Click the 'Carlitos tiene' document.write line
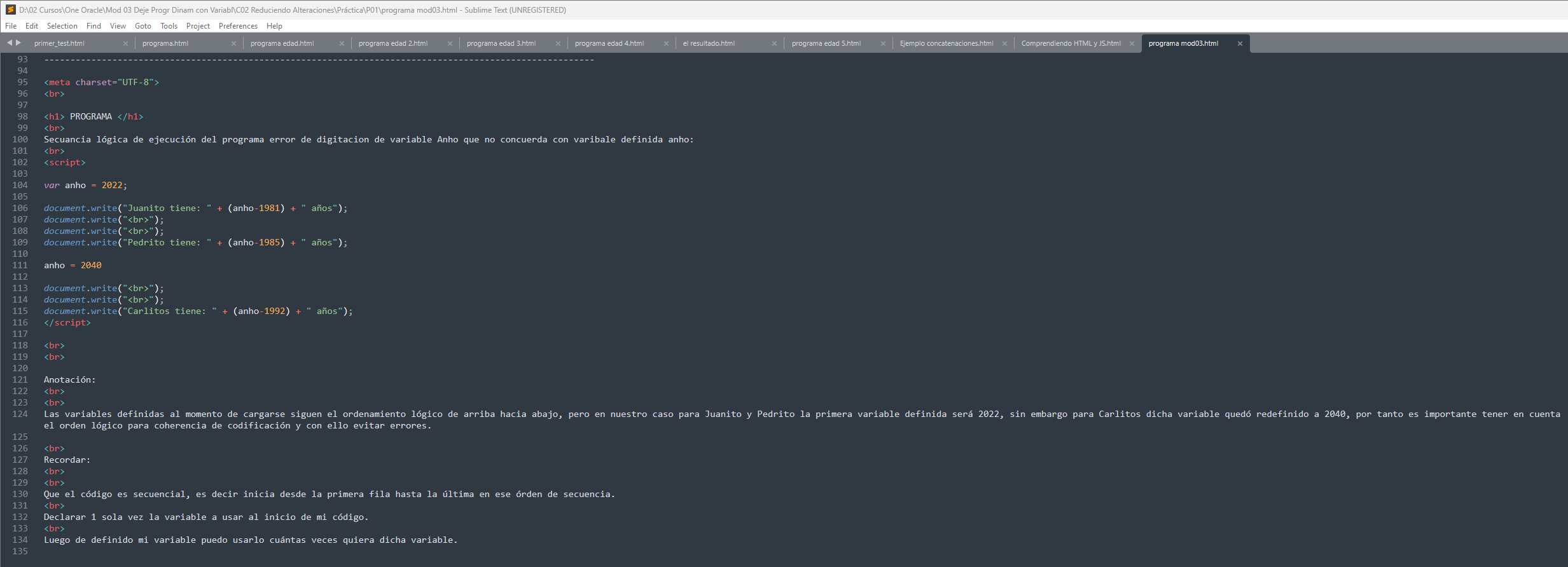Screen dimensions: 1568x567 [198, 311]
